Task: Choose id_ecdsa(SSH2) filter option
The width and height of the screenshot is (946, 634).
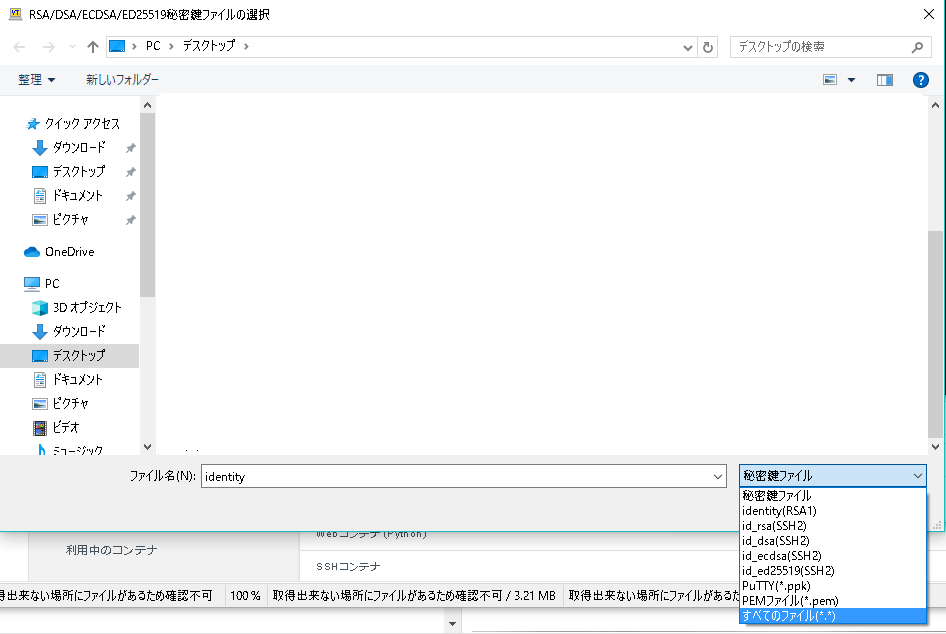Action: (833, 556)
